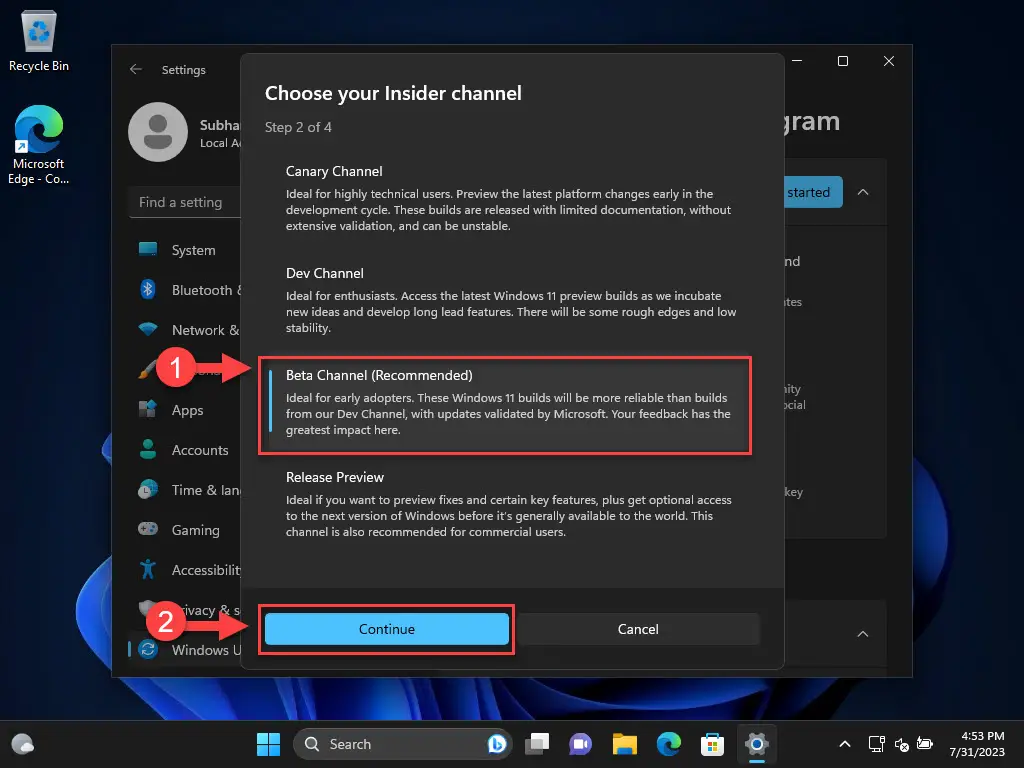Cancel the Insider channel dialog
The image size is (1024, 768).
tap(638, 629)
